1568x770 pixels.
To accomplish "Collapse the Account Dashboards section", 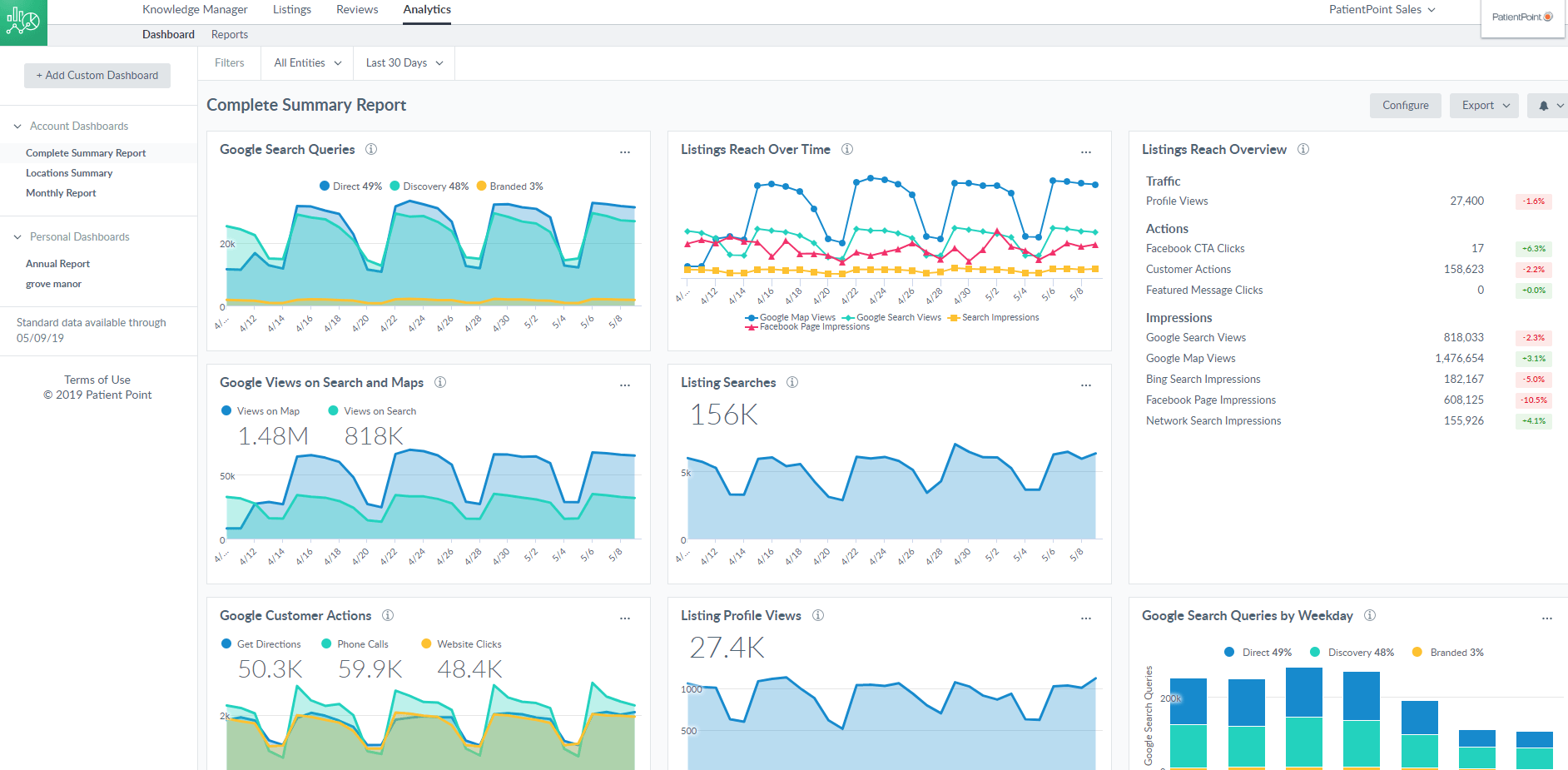I will (17, 127).
